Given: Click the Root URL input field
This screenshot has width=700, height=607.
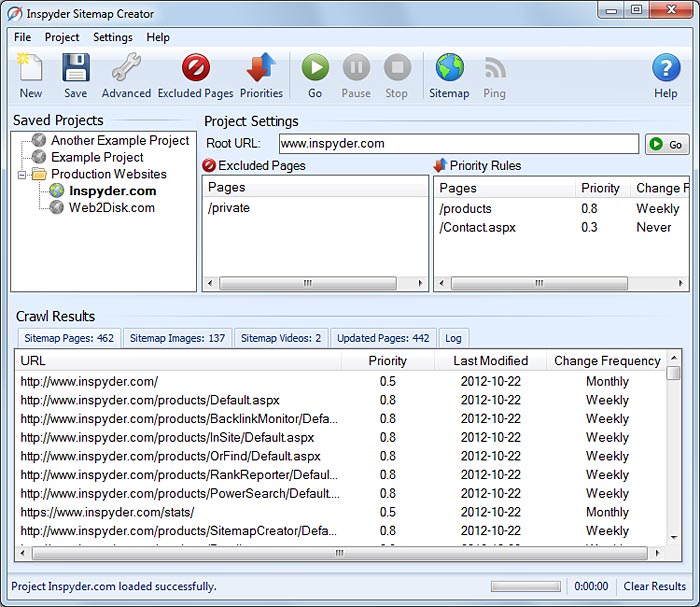Looking at the screenshot, I should tap(458, 144).
